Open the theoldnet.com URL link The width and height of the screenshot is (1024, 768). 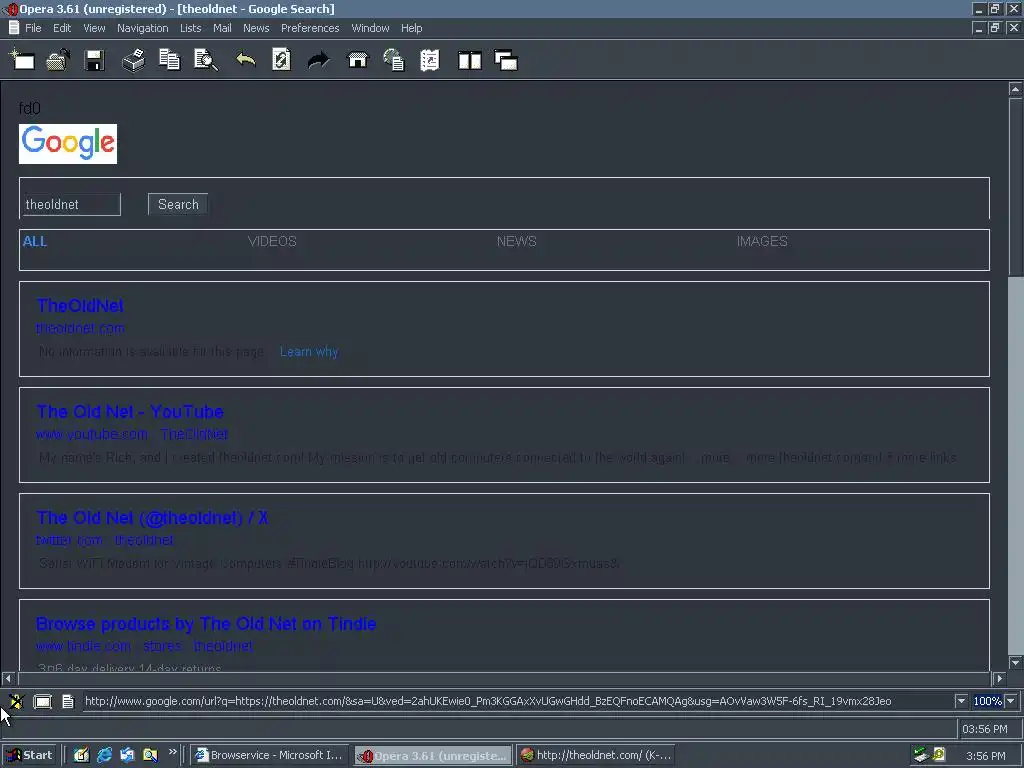pyautogui.click(x=80, y=328)
